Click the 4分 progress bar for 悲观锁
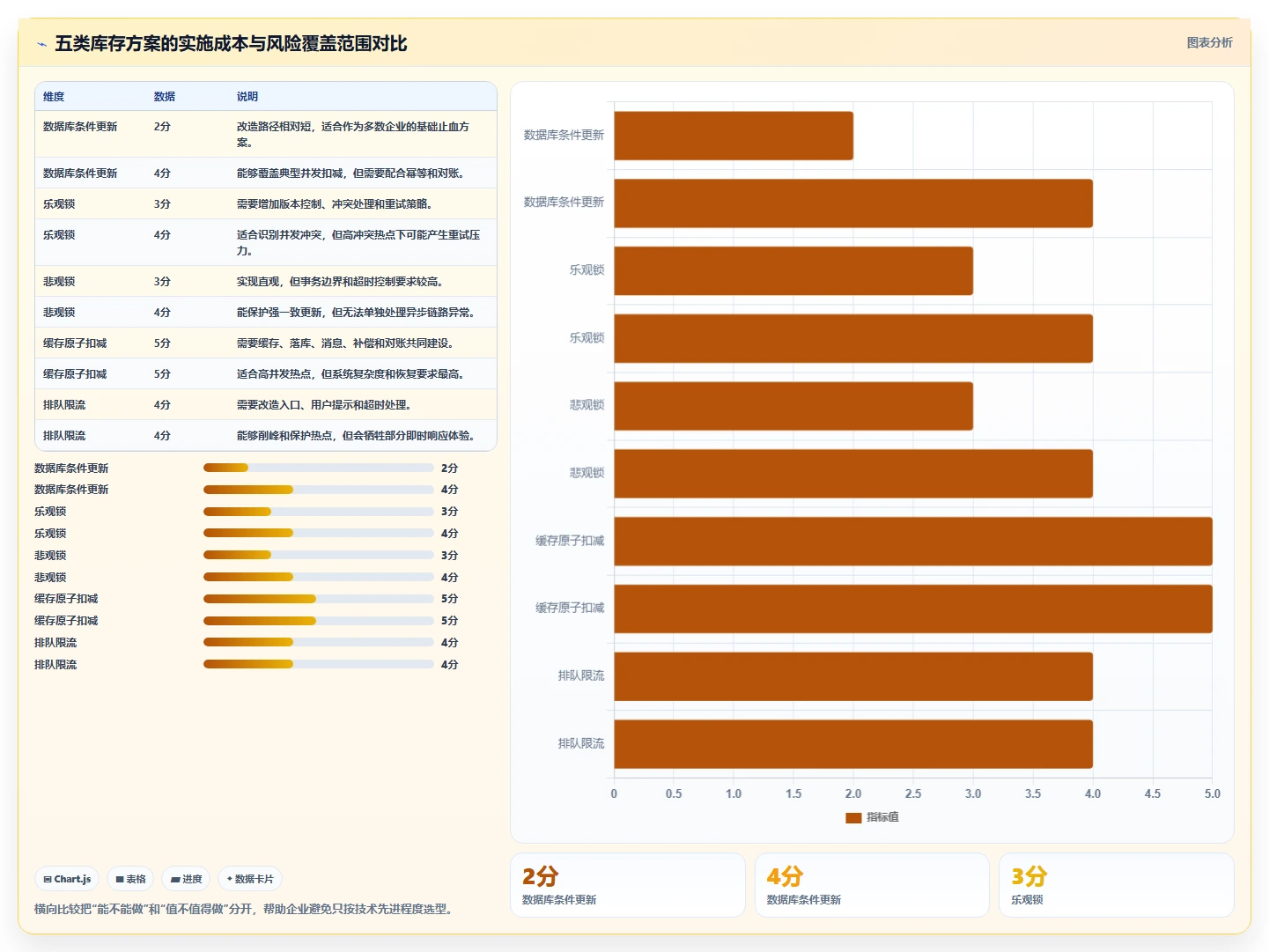Viewport: 1269px width, 952px height. [x=319, y=577]
